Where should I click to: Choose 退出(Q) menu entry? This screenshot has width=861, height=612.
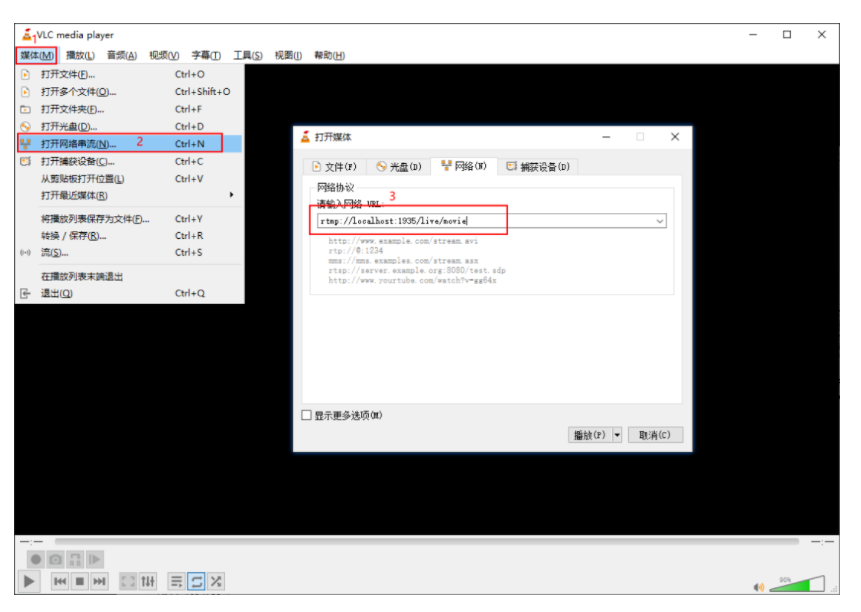coord(130,293)
